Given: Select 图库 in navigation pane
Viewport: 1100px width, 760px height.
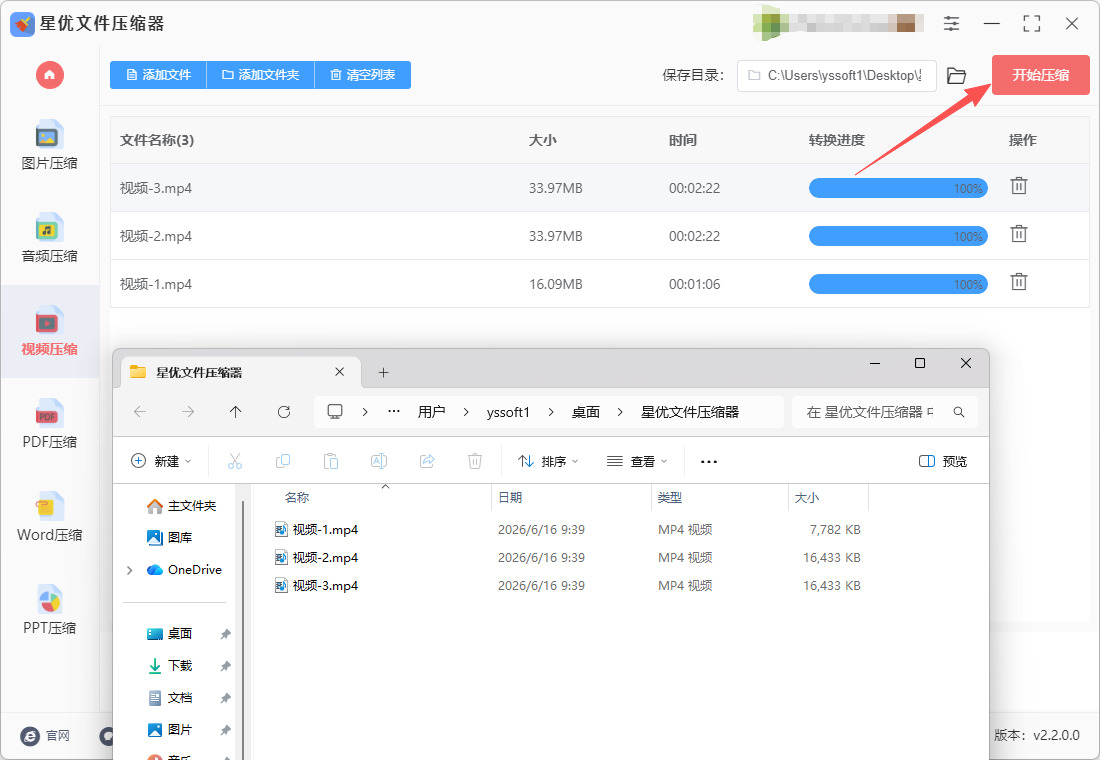Looking at the screenshot, I should 170,538.
